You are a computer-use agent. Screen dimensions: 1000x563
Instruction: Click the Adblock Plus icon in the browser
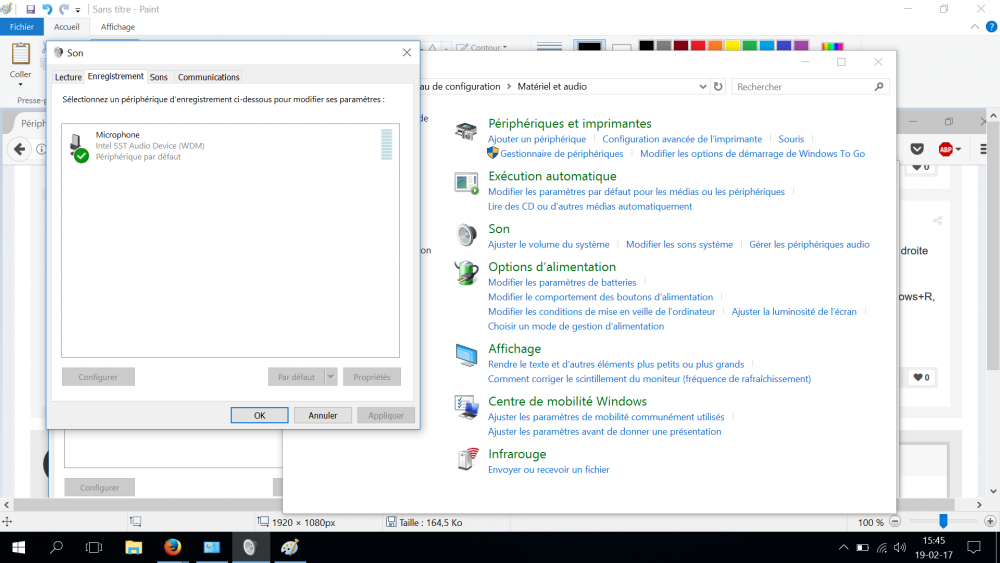[946, 149]
